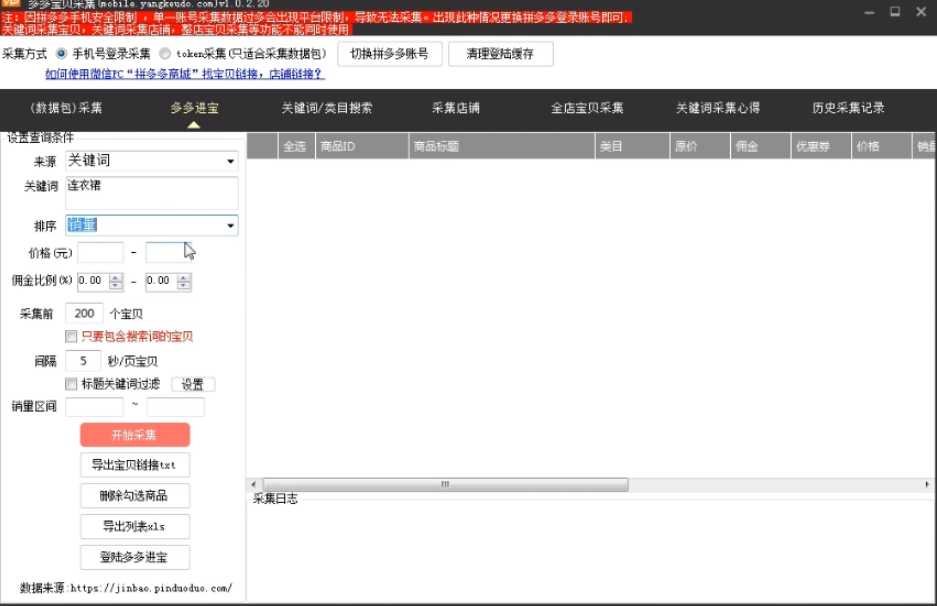Viewport: 937px width, 606px height.
Task: View the 历史采集记录 tab
Action: 848,108
